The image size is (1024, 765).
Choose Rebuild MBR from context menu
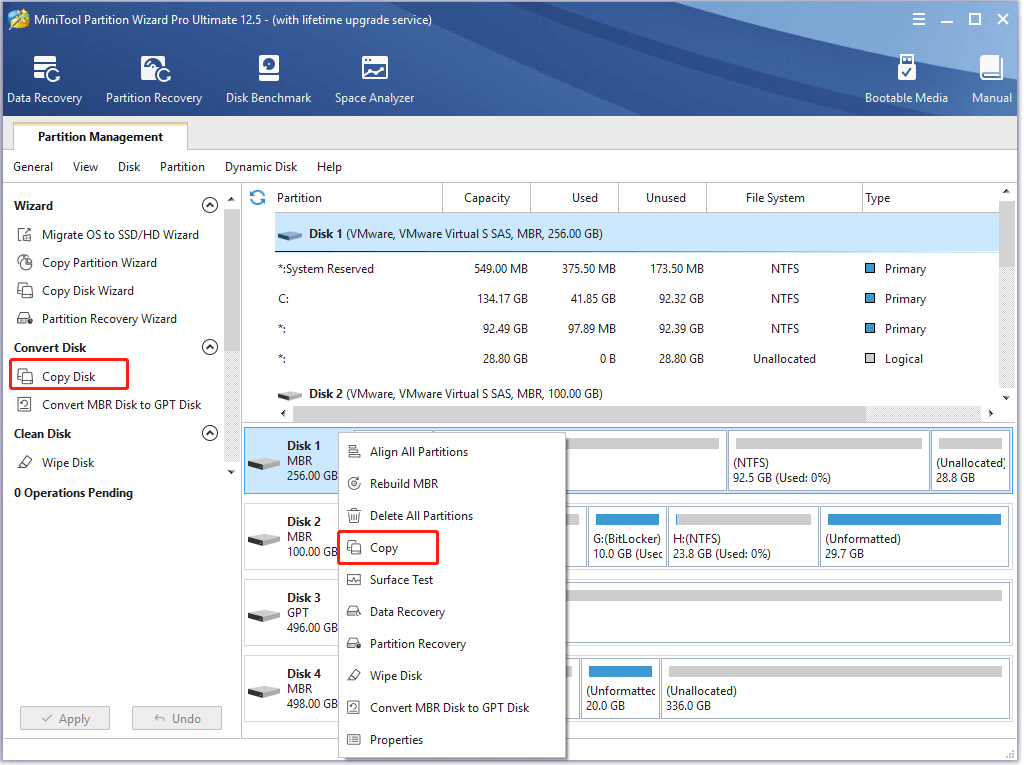[x=452, y=483]
